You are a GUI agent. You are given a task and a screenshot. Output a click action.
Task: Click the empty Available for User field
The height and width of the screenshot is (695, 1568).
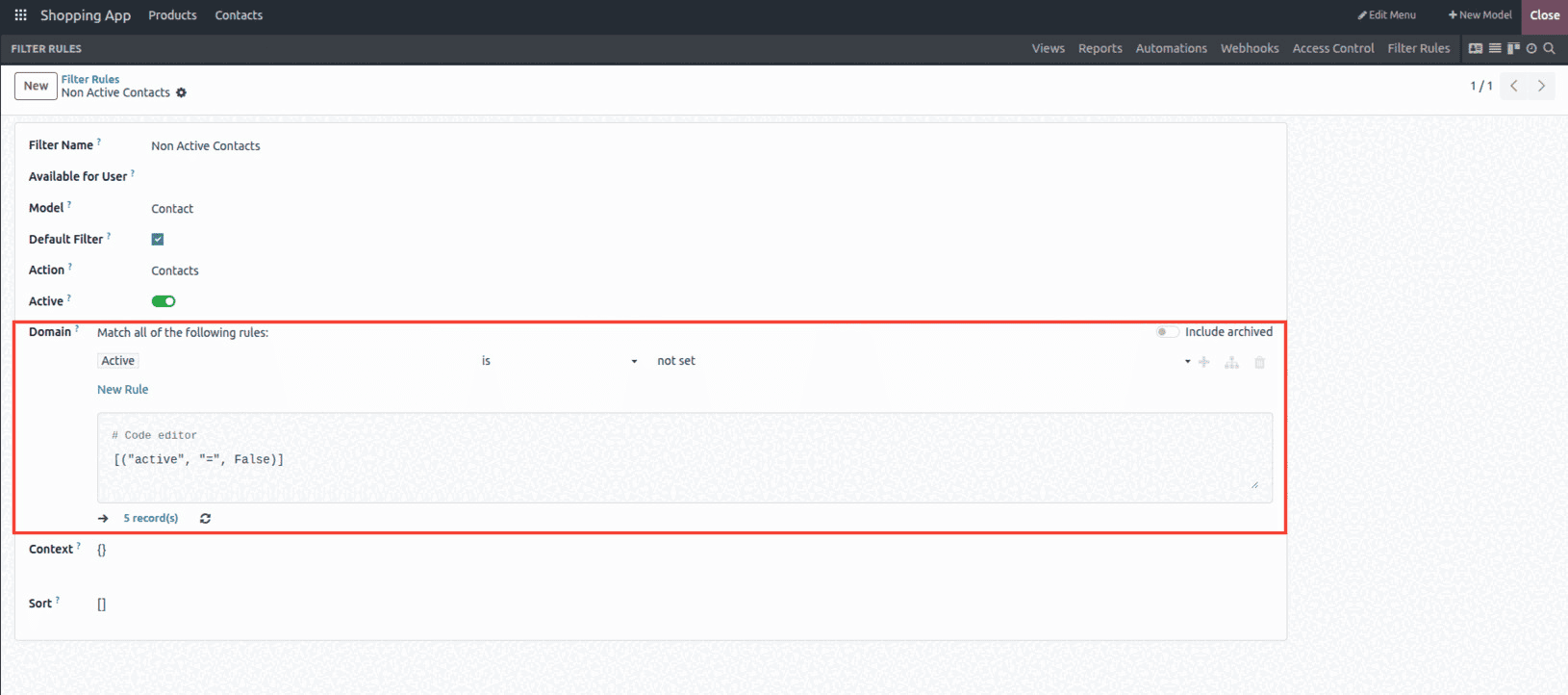tap(712, 177)
